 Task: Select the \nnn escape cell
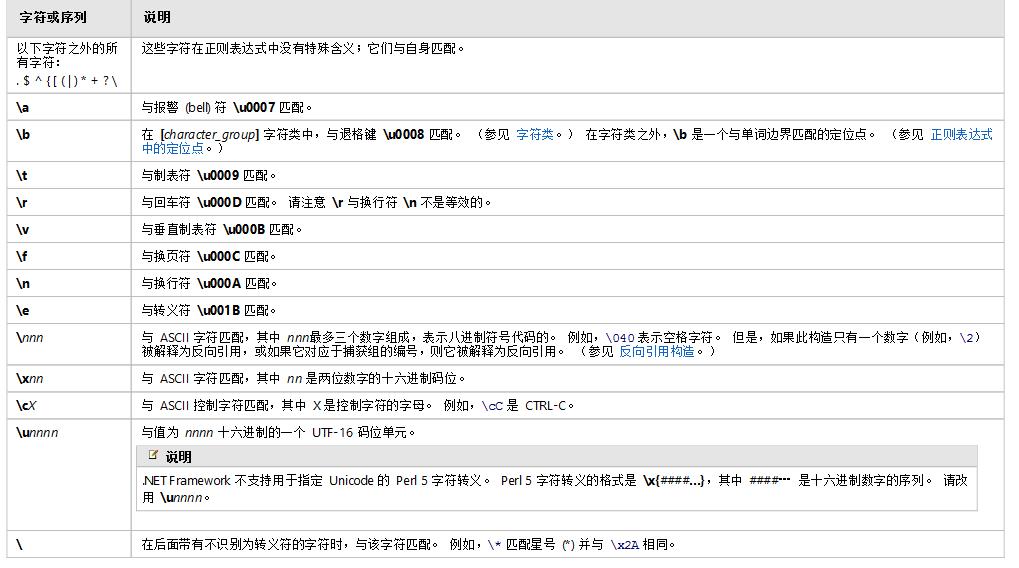click(x=69, y=344)
